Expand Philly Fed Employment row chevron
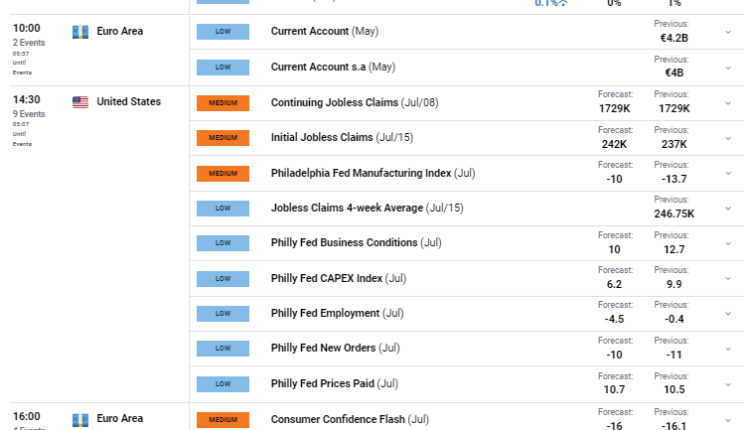The height and width of the screenshot is (430, 750). [x=728, y=313]
